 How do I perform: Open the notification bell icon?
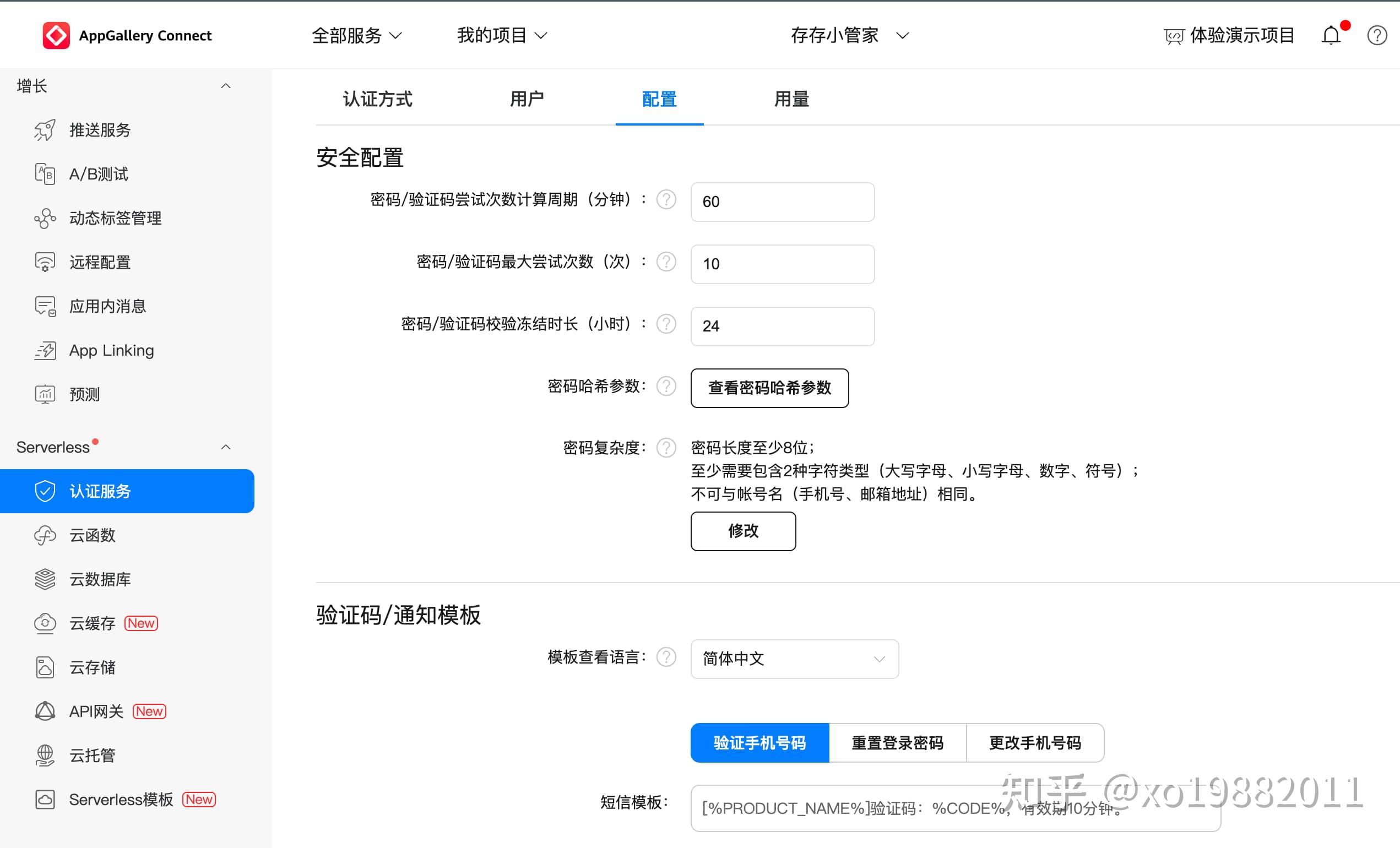(x=1331, y=35)
